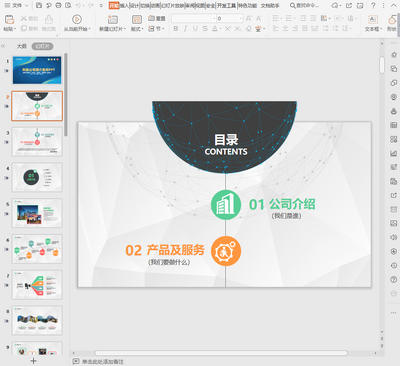Click the Undo arrow icon
This screenshot has width=400, height=366.
click(x=78, y=5)
